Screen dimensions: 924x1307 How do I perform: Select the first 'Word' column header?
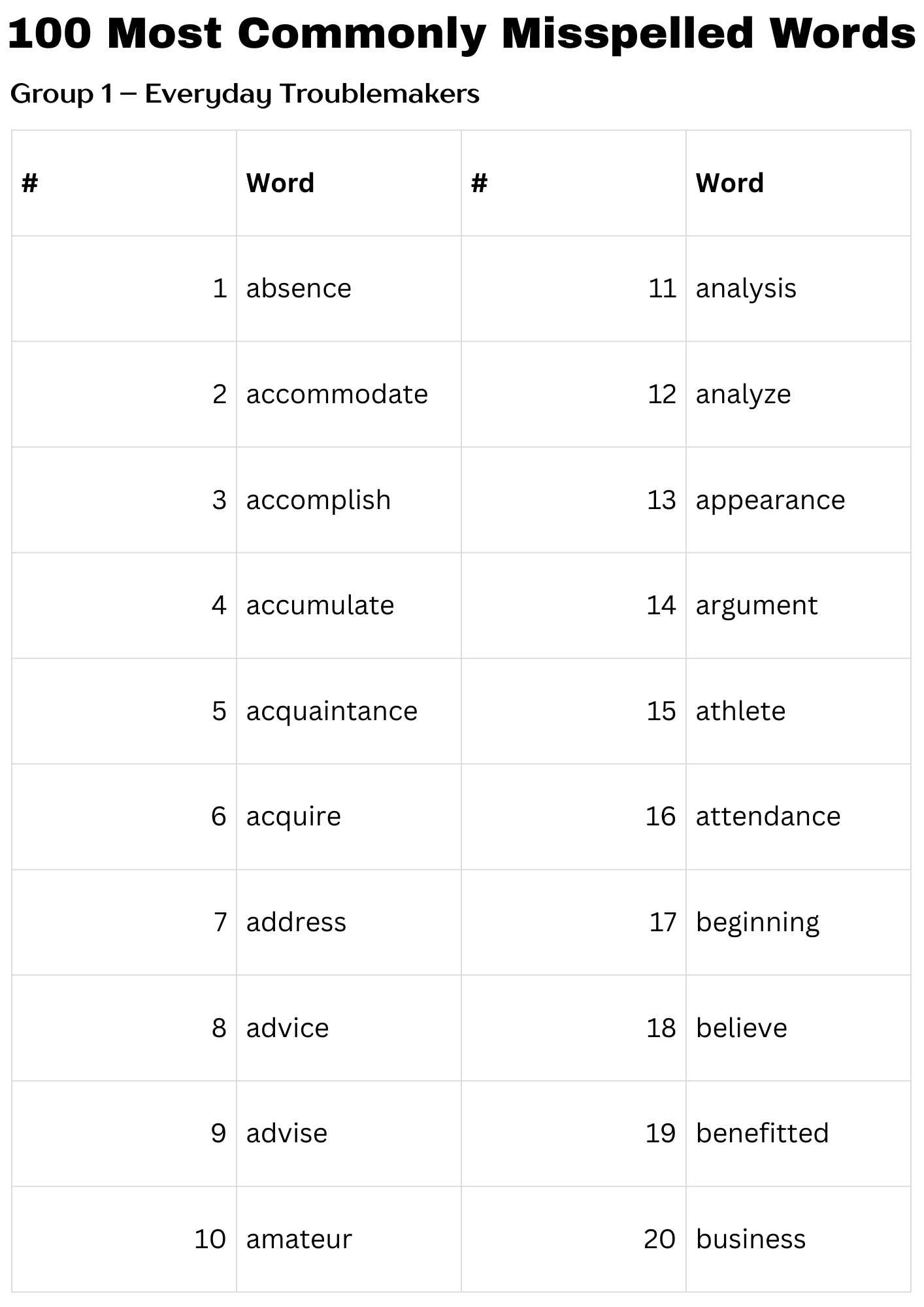280,183
